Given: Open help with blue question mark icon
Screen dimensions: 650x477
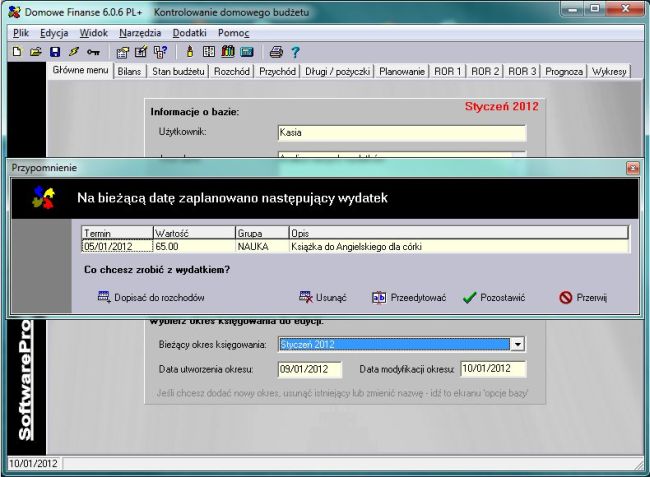Looking at the screenshot, I should [295, 52].
